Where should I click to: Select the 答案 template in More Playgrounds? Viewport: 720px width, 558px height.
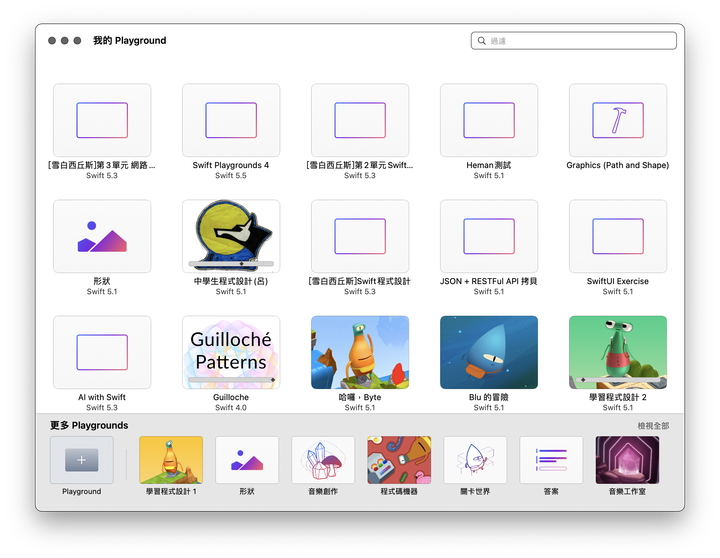click(551, 460)
